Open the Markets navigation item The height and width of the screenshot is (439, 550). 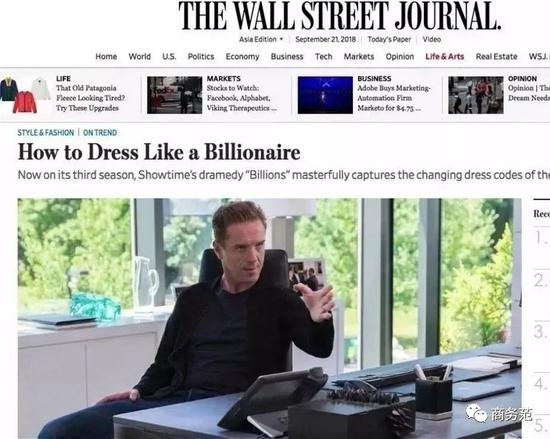tap(359, 56)
